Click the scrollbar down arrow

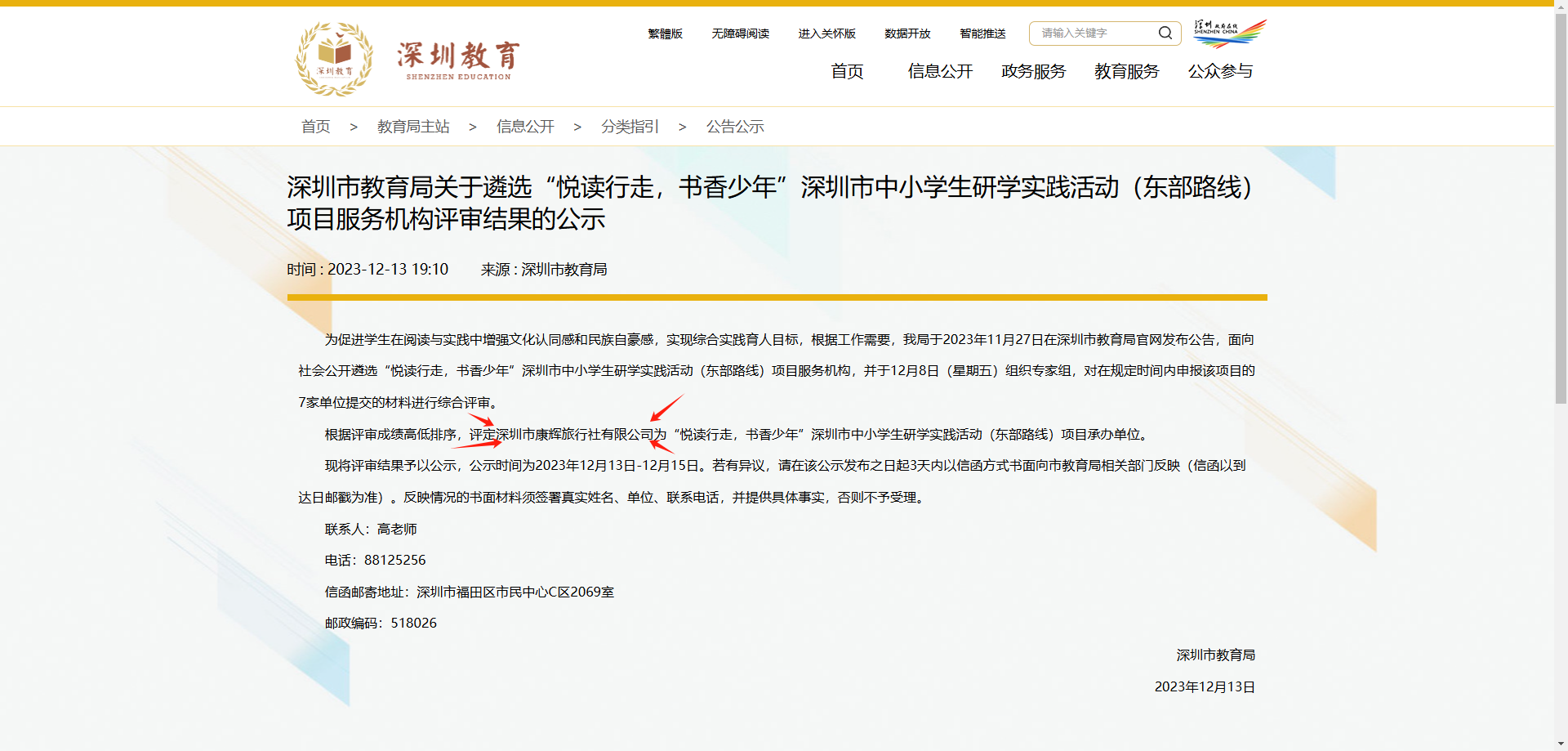click(1561, 744)
